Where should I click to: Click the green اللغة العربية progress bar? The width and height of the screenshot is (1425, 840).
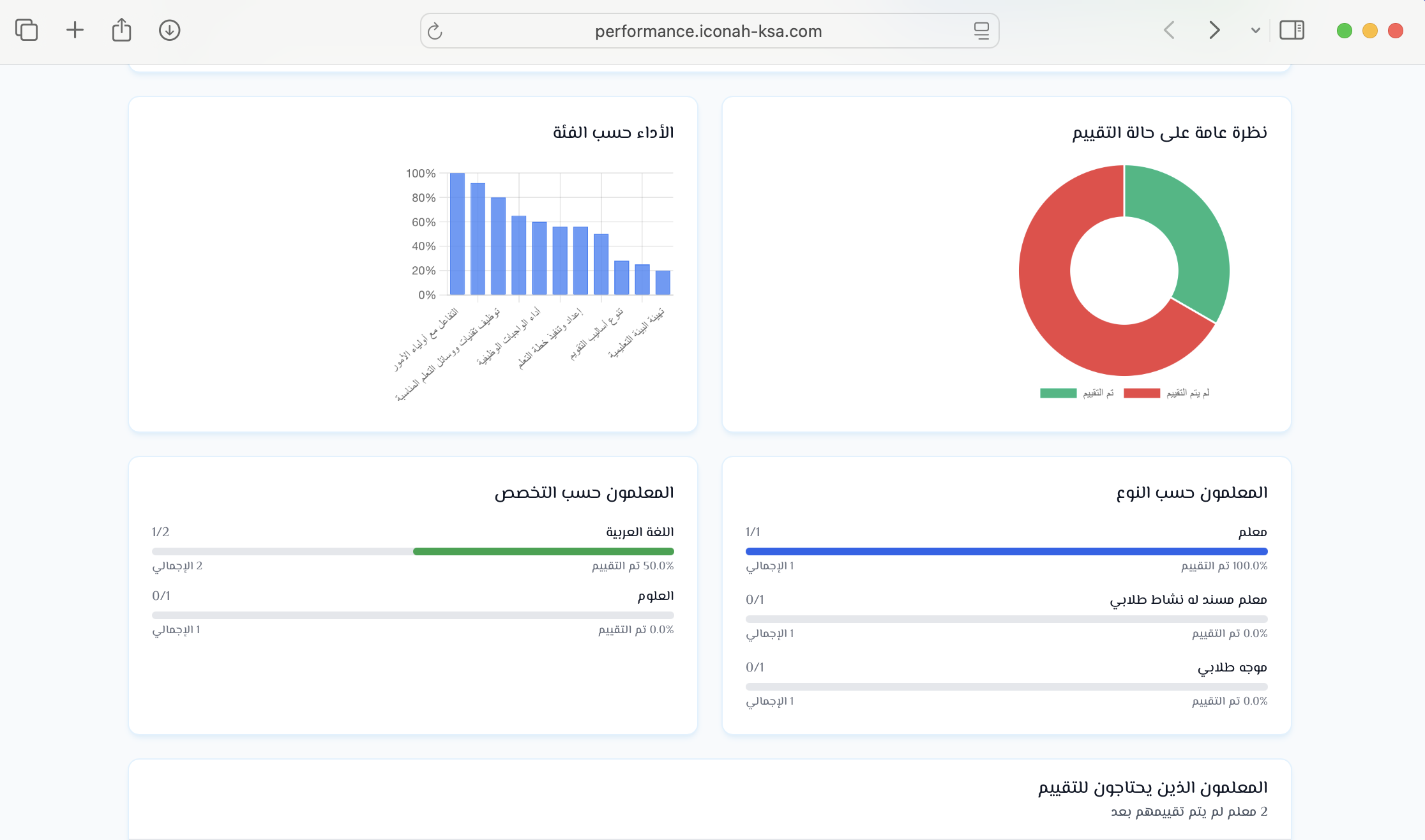543,551
